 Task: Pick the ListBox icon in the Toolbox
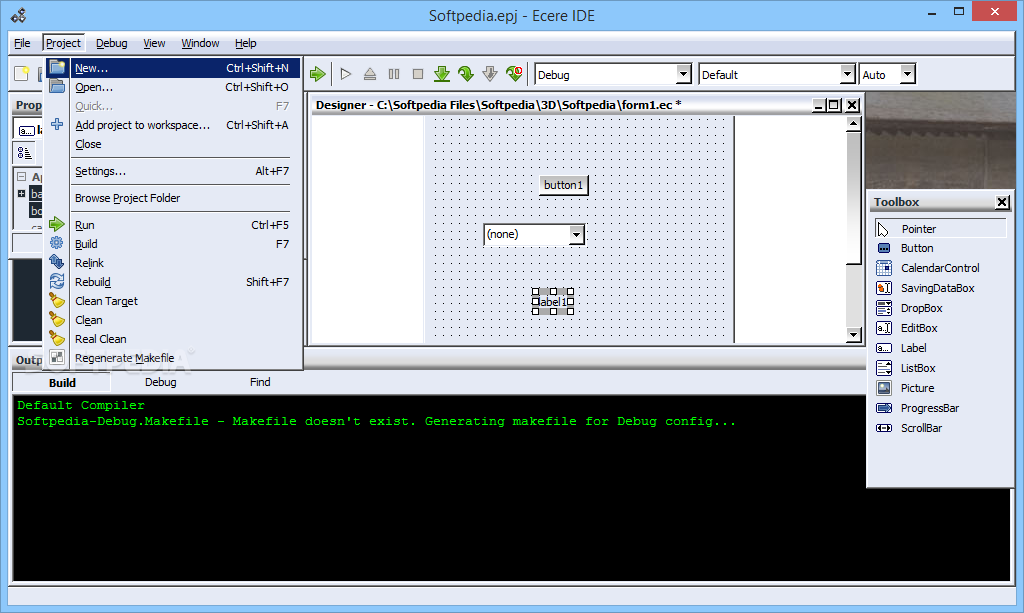click(x=884, y=368)
